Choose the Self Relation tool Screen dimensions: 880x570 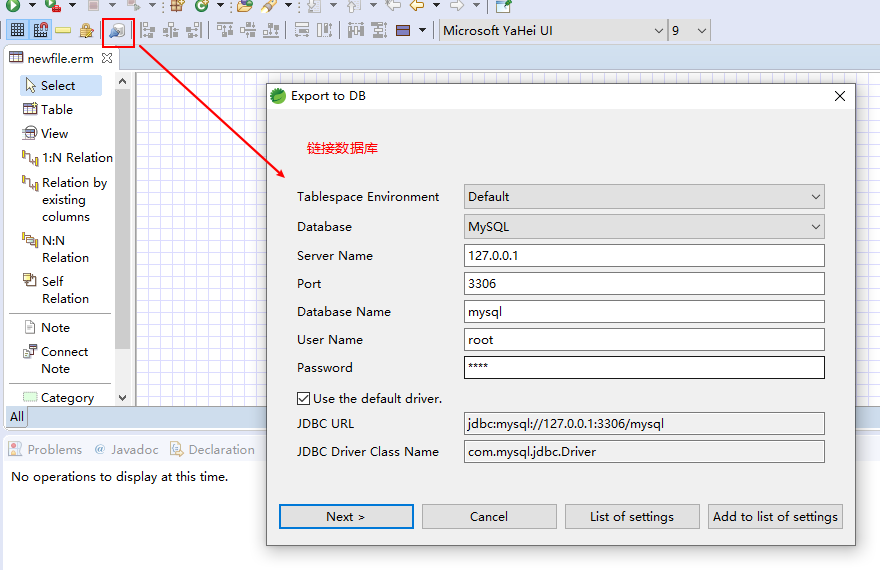(x=56, y=289)
